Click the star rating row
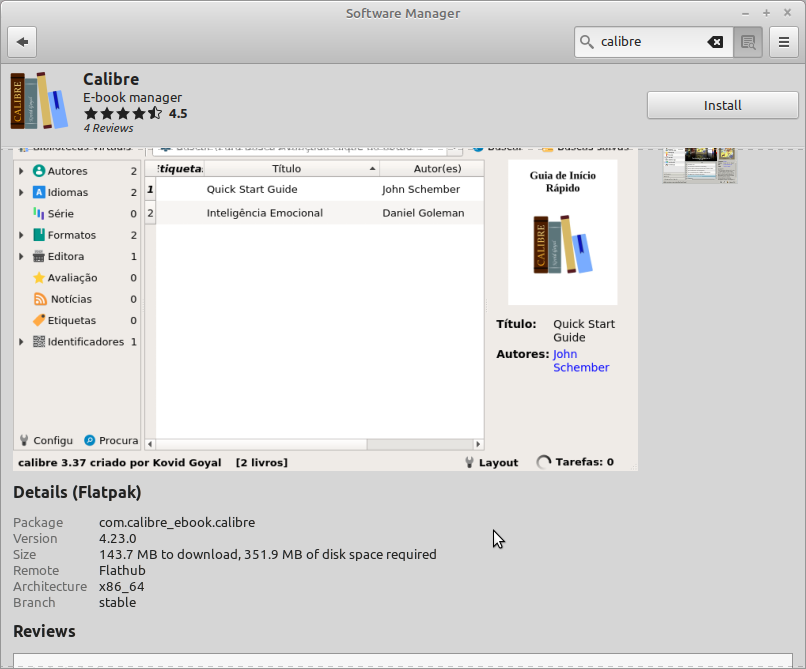The height and width of the screenshot is (669, 806). click(123, 113)
